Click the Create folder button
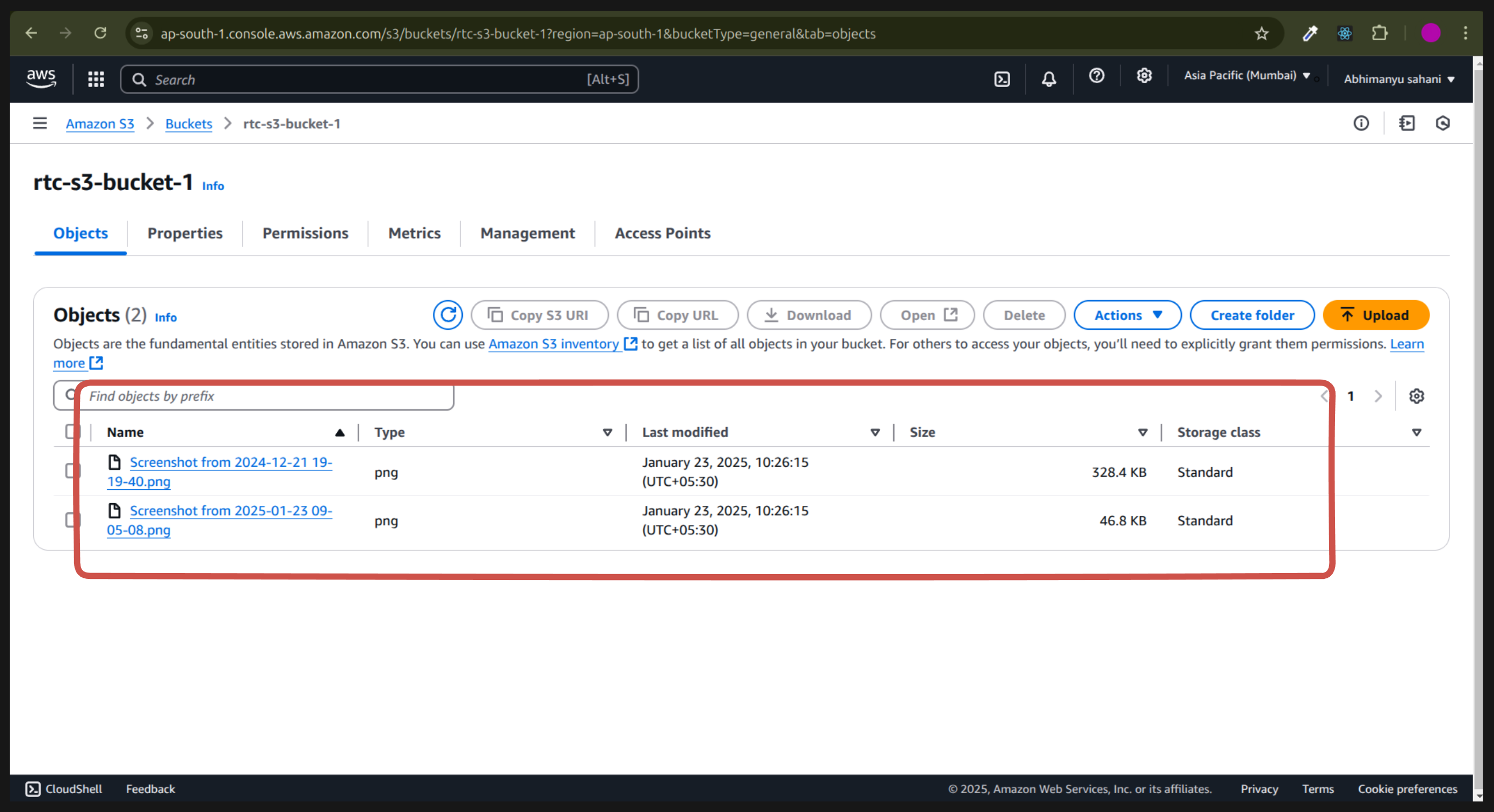 (1252, 315)
